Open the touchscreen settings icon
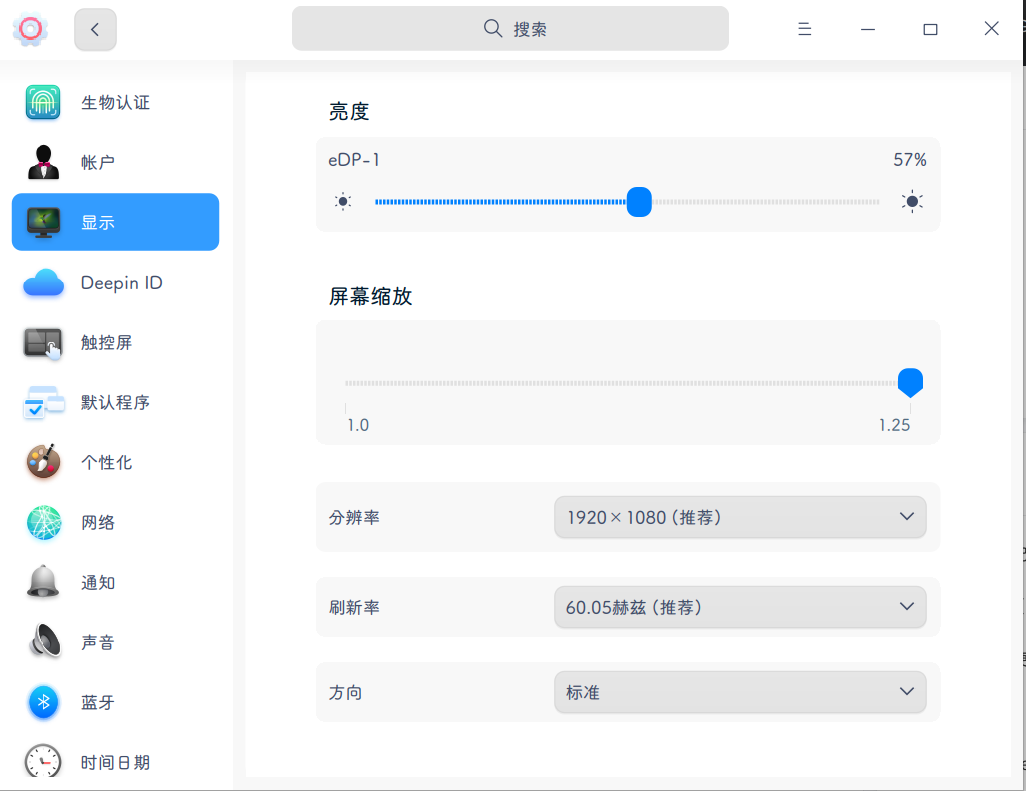This screenshot has height=791, width=1026. point(43,343)
